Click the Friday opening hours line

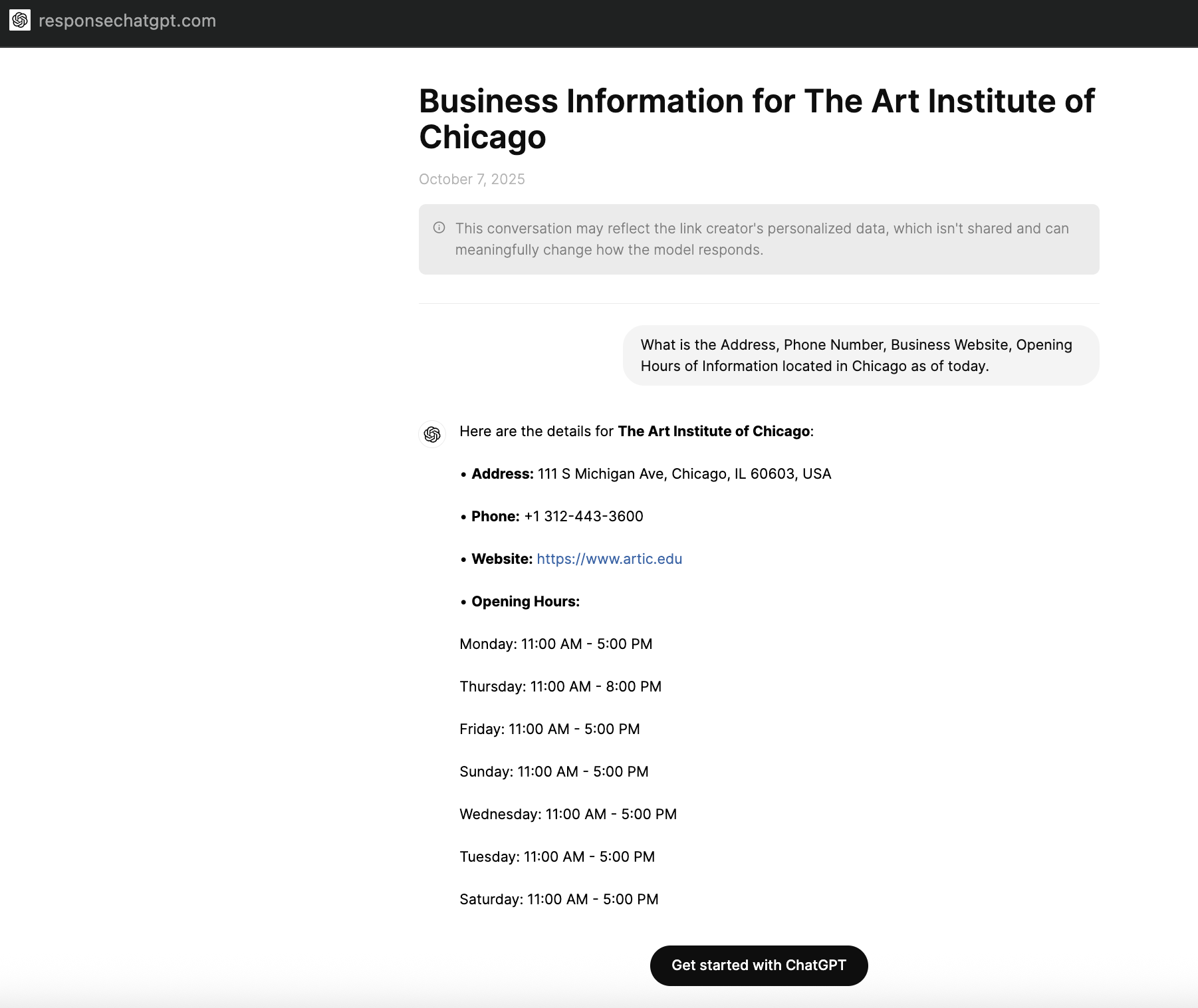[x=549, y=729]
